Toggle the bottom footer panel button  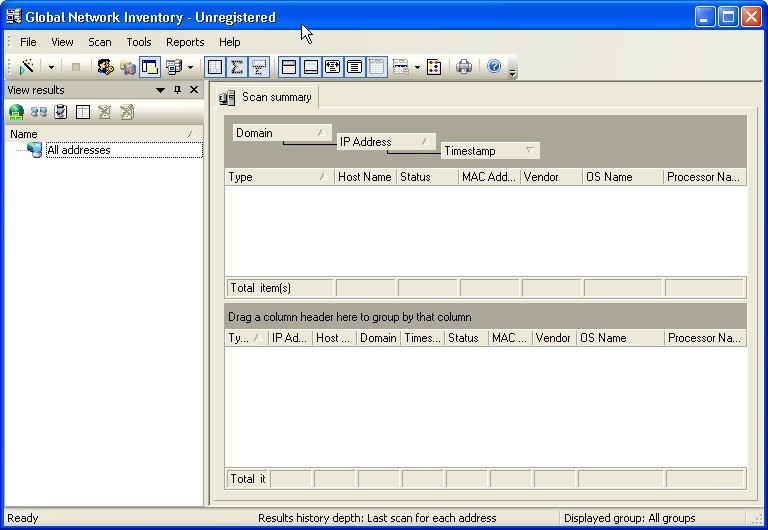[x=311, y=67]
